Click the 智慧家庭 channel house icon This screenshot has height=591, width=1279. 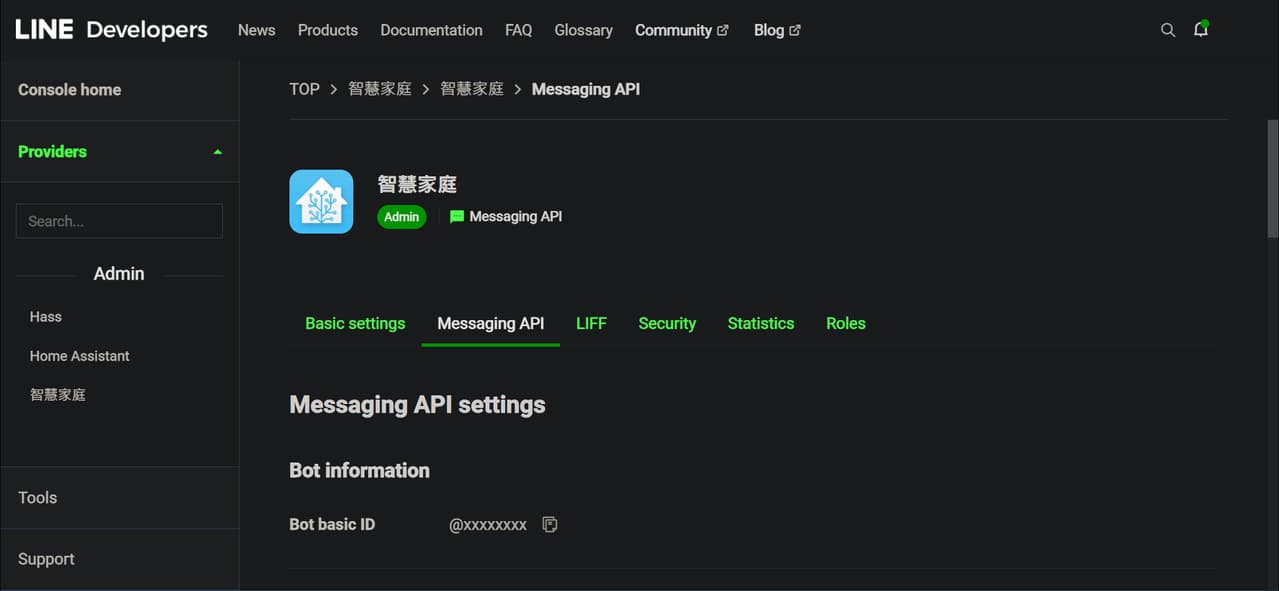coord(321,201)
